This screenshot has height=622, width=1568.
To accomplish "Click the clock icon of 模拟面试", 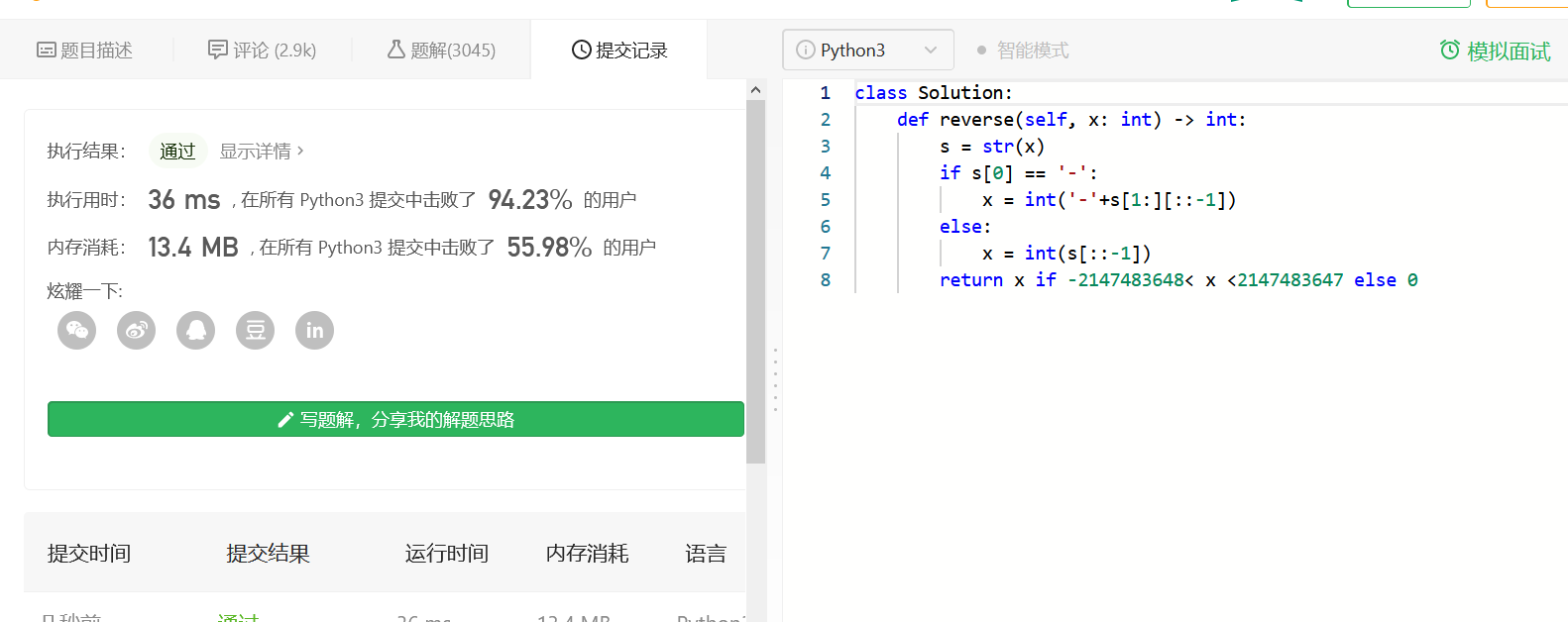I will click(1450, 50).
